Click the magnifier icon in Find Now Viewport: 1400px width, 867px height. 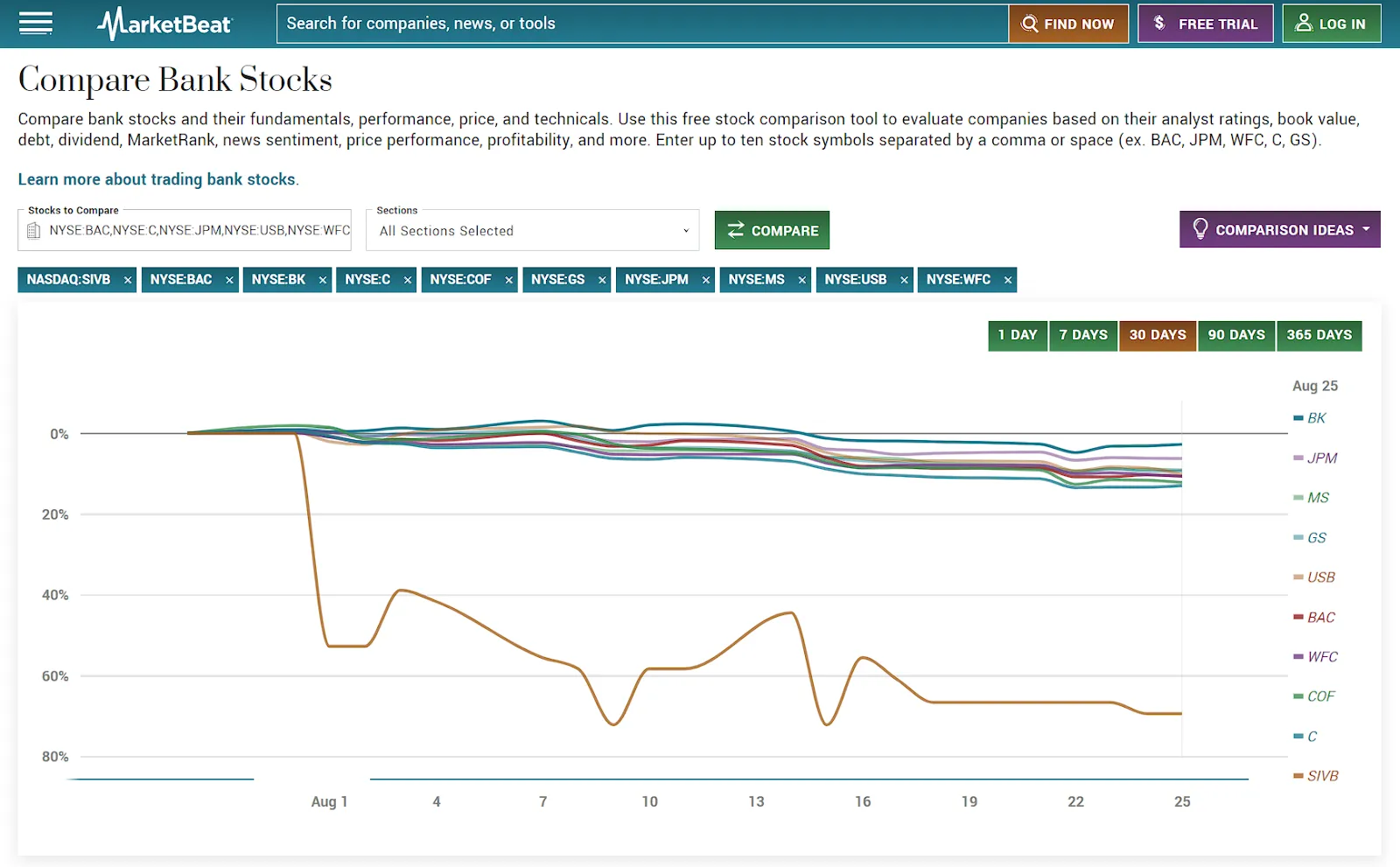(x=1030, y=24)
